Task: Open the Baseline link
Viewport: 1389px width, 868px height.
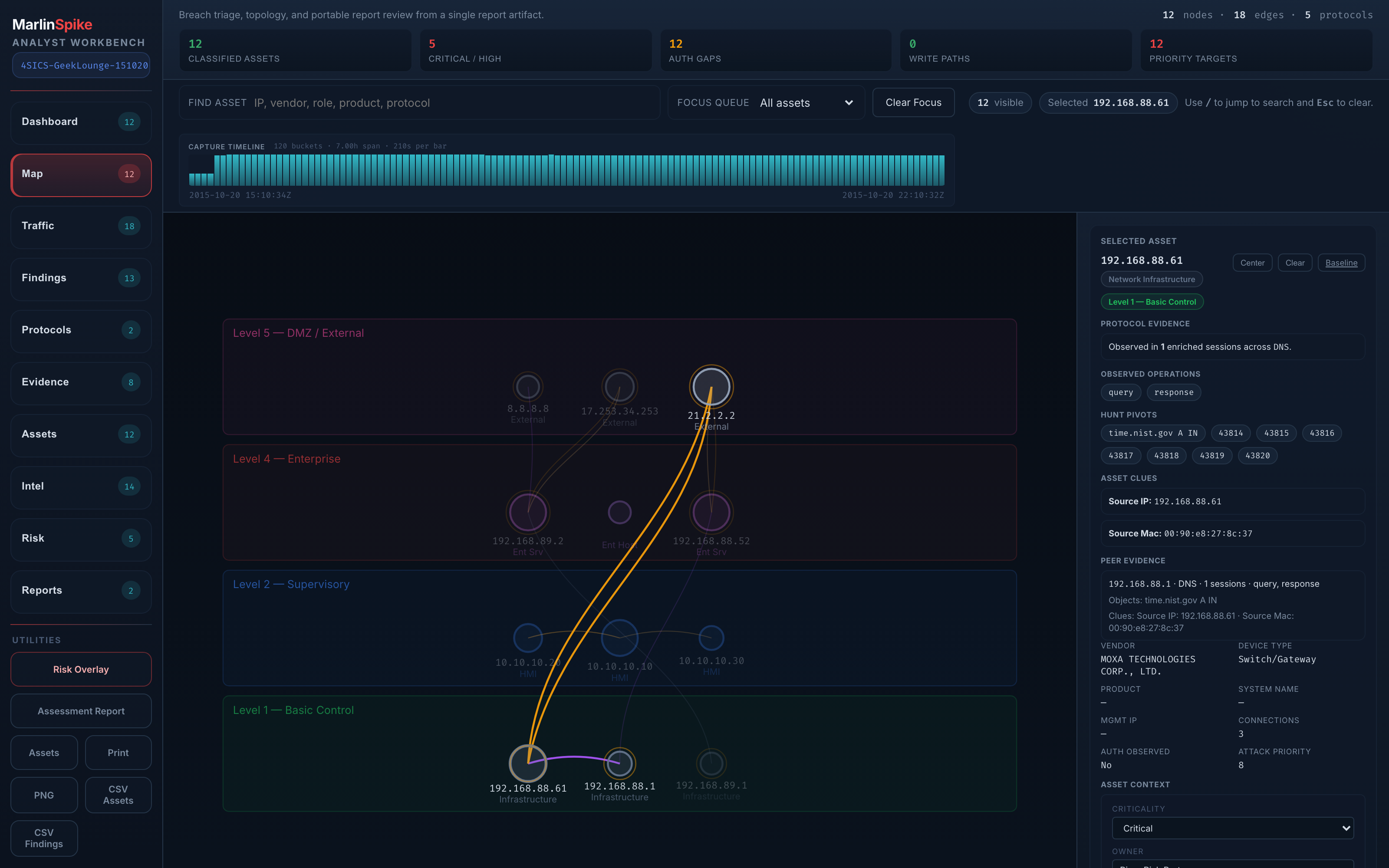Action: click(1341, 263)
